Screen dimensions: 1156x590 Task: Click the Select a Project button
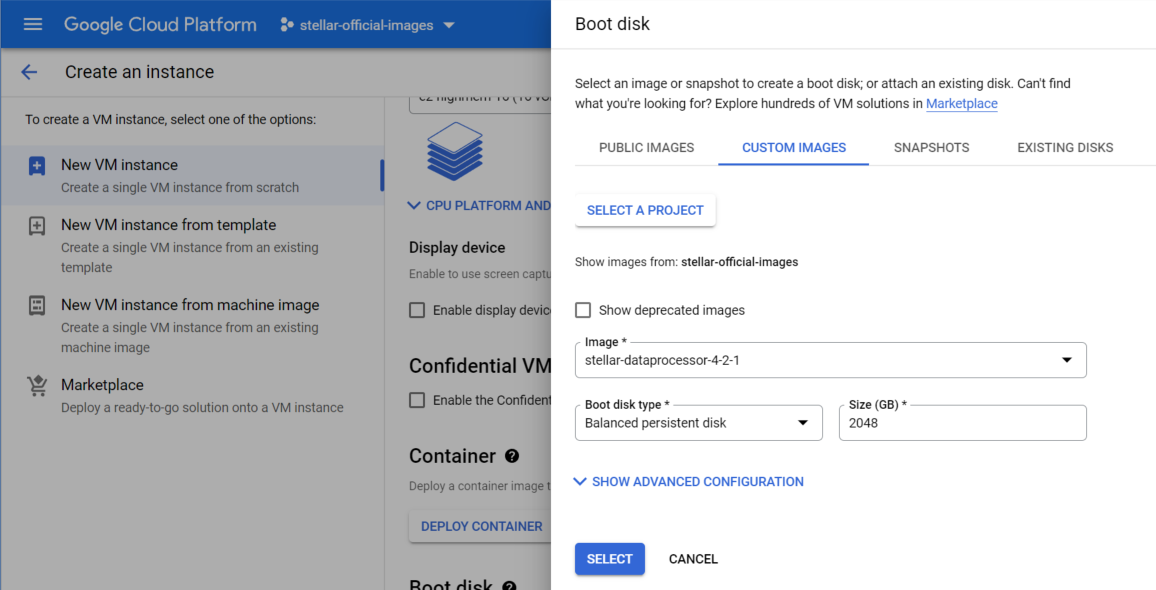(x=645, y=210)
